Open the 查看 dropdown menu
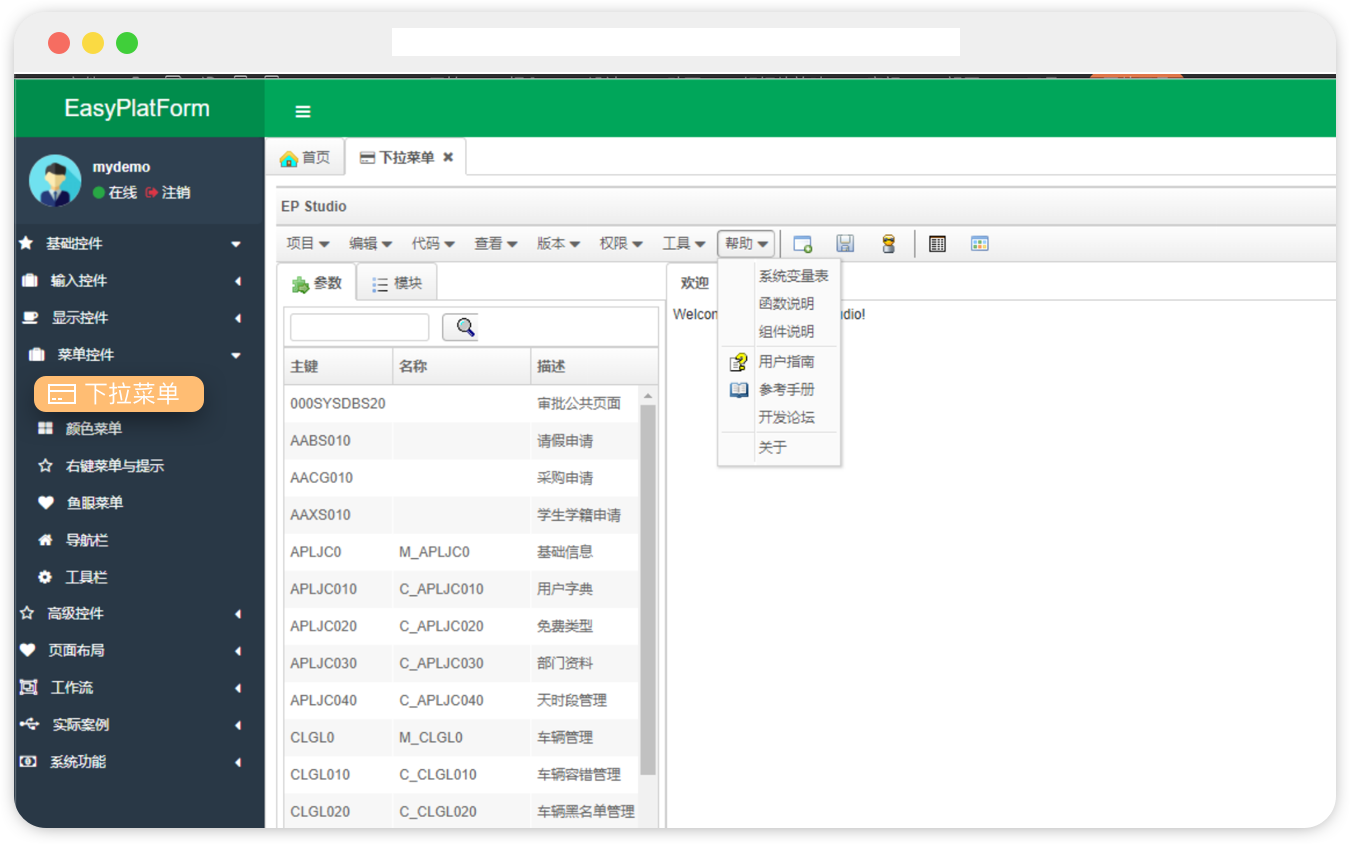Screen dimensions: 1350x844 point(496,244)
